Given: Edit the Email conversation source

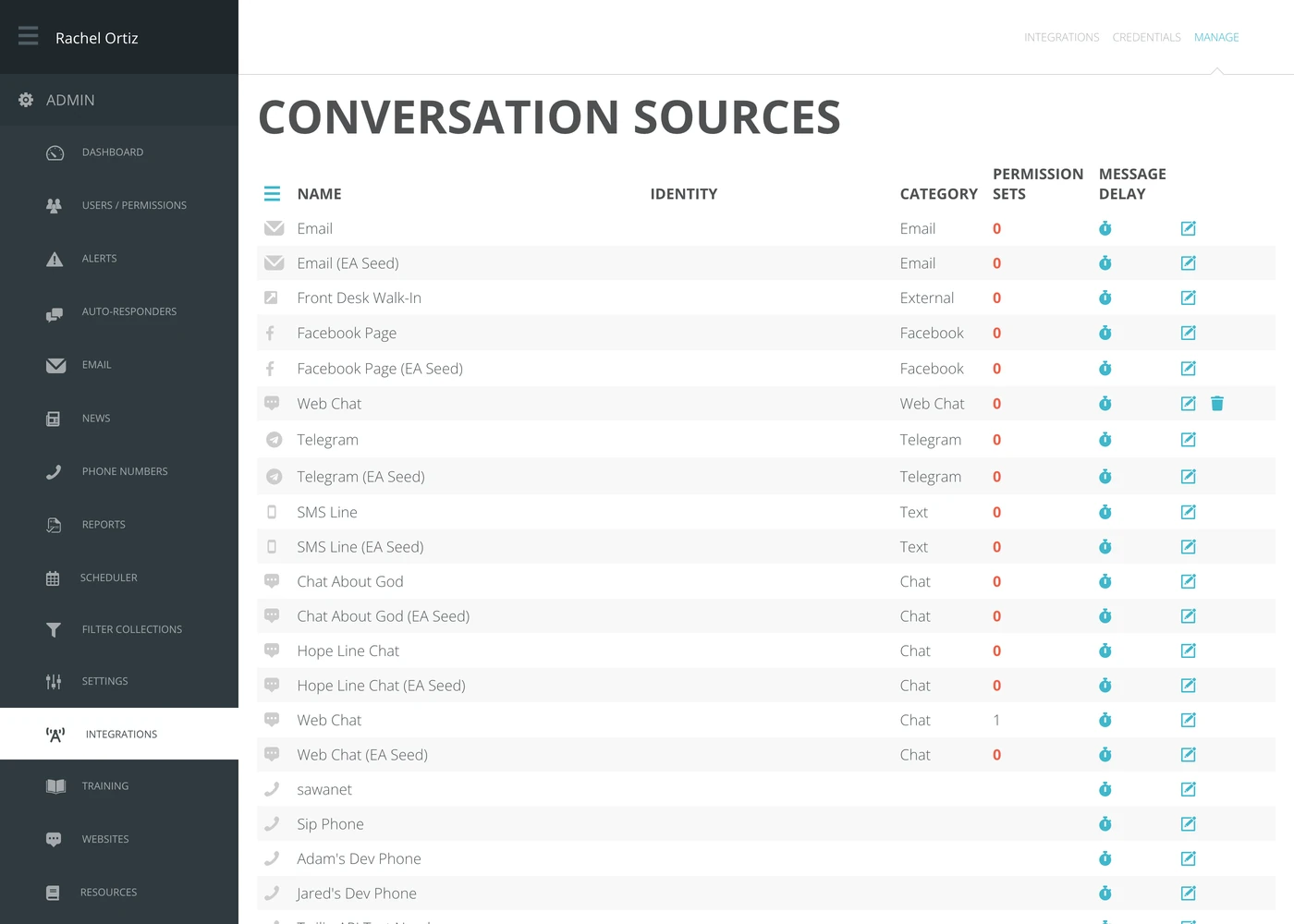Looking at the screenshot, I should click(1189, 228).
